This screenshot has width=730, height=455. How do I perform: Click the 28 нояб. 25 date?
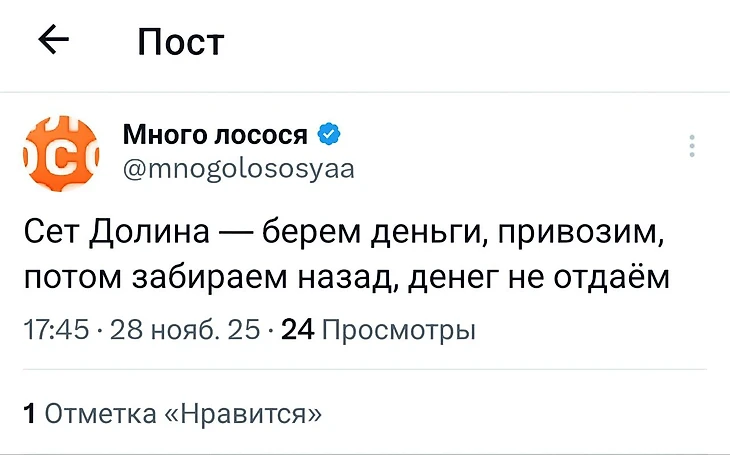pos(191,330)
